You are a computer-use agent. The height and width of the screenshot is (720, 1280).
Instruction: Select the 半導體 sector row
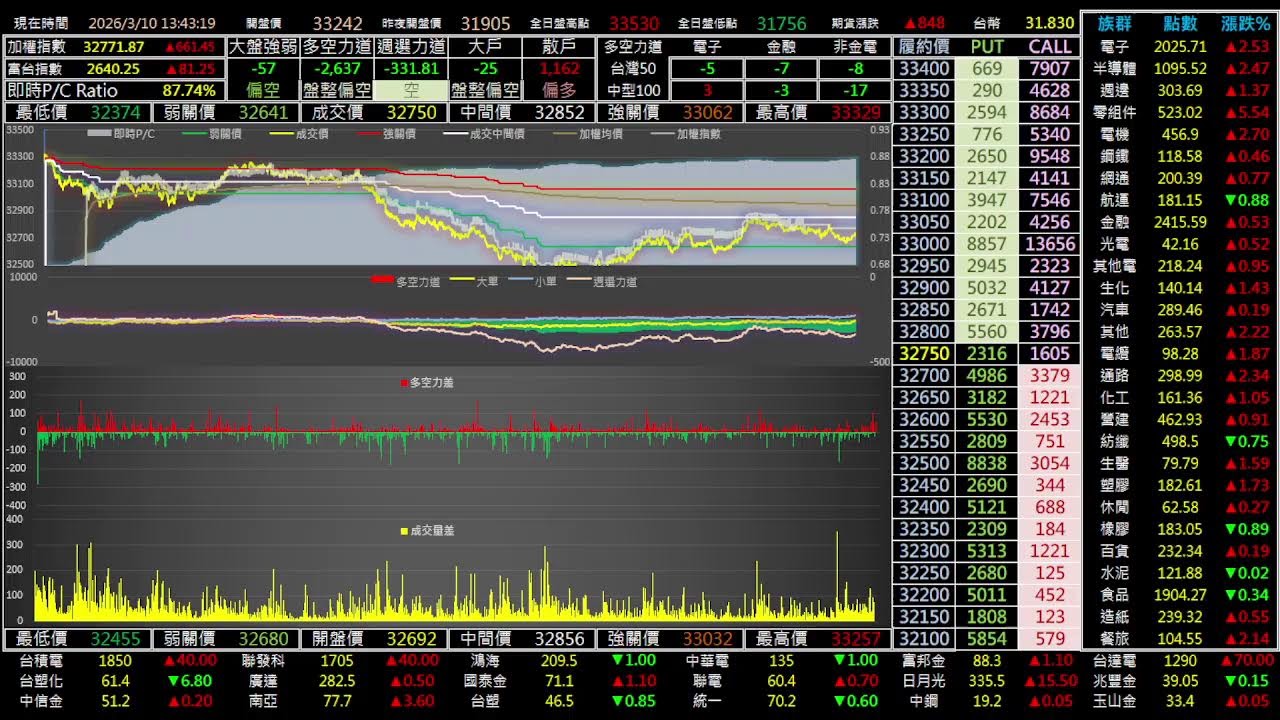coord(1181,68)
